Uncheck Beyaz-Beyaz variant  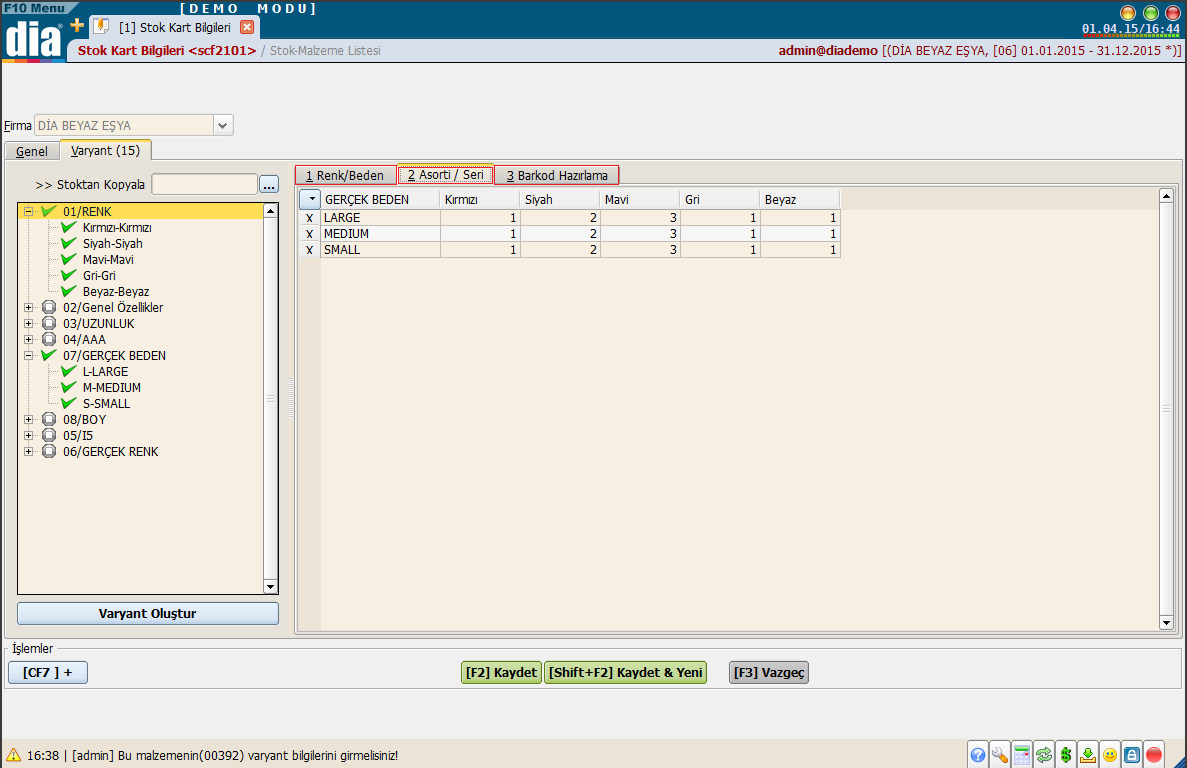click(69, 291)
